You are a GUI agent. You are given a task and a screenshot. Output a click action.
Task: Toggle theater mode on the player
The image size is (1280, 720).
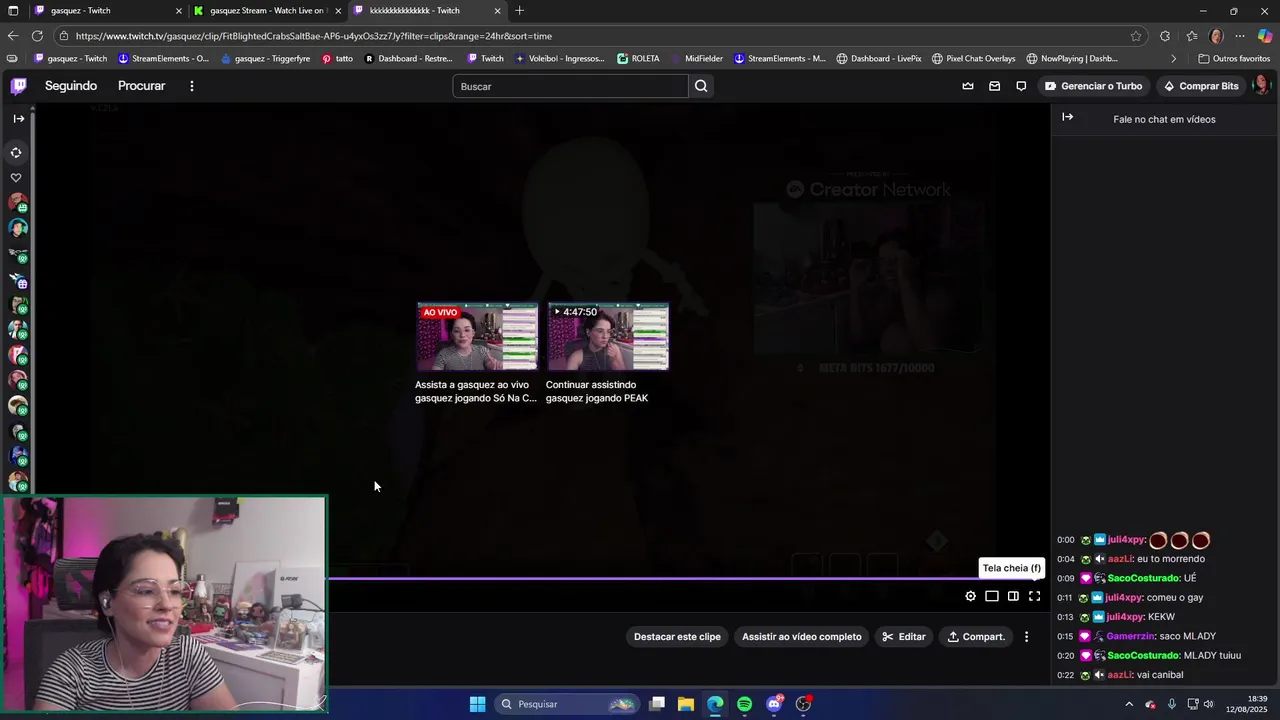[x=992, y=596]
